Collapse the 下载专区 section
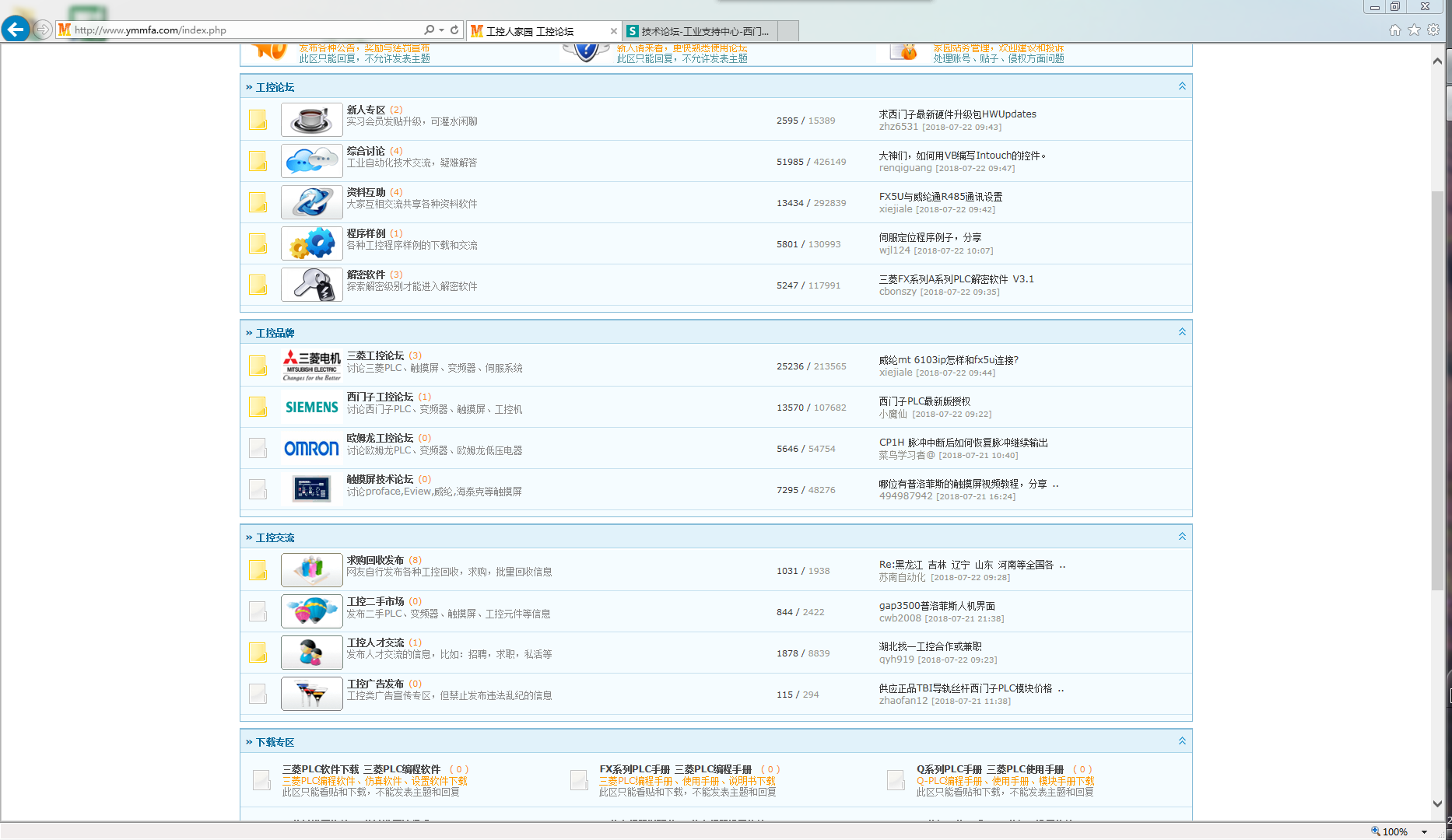This screenshot has width=1452, height=840. click(1181, 741)
